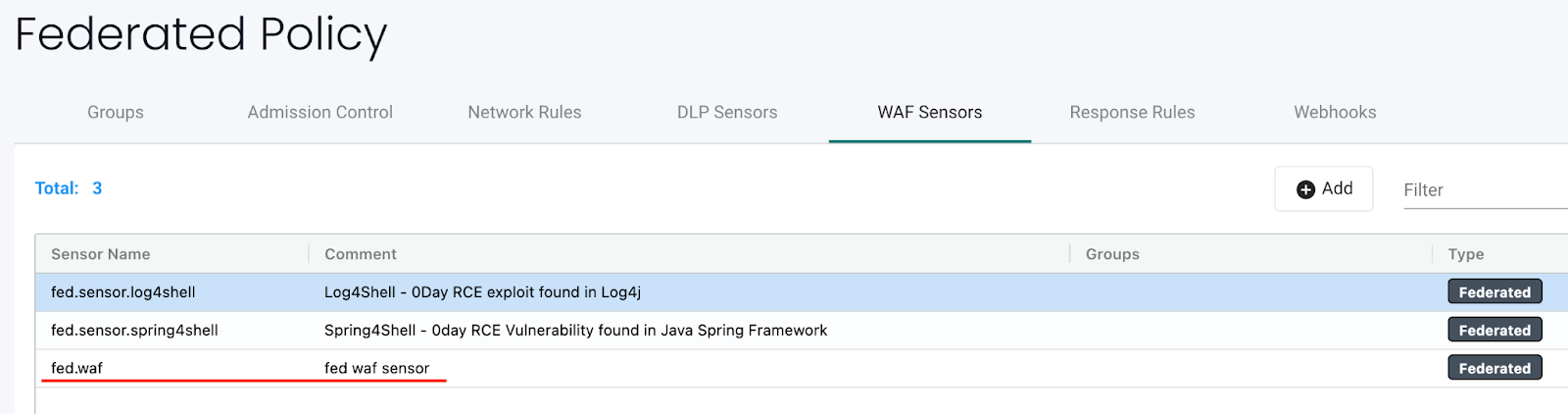Click Federated badge on log4shell row
Image resolution: width=1568 pixels, height=414 pixels.
click(1494, 292)
